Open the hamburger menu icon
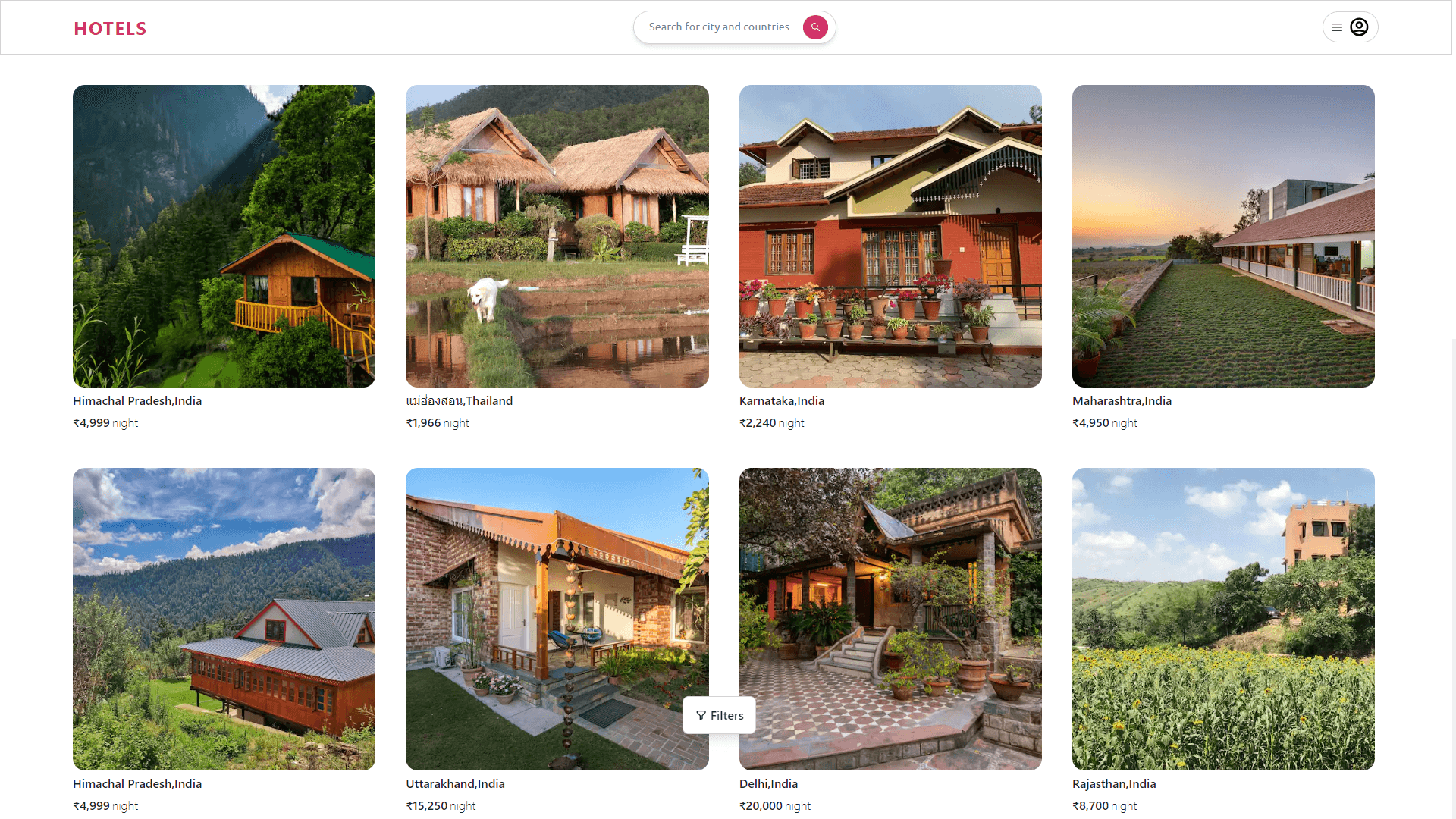1456x819 pixels. pos(1337,27)
